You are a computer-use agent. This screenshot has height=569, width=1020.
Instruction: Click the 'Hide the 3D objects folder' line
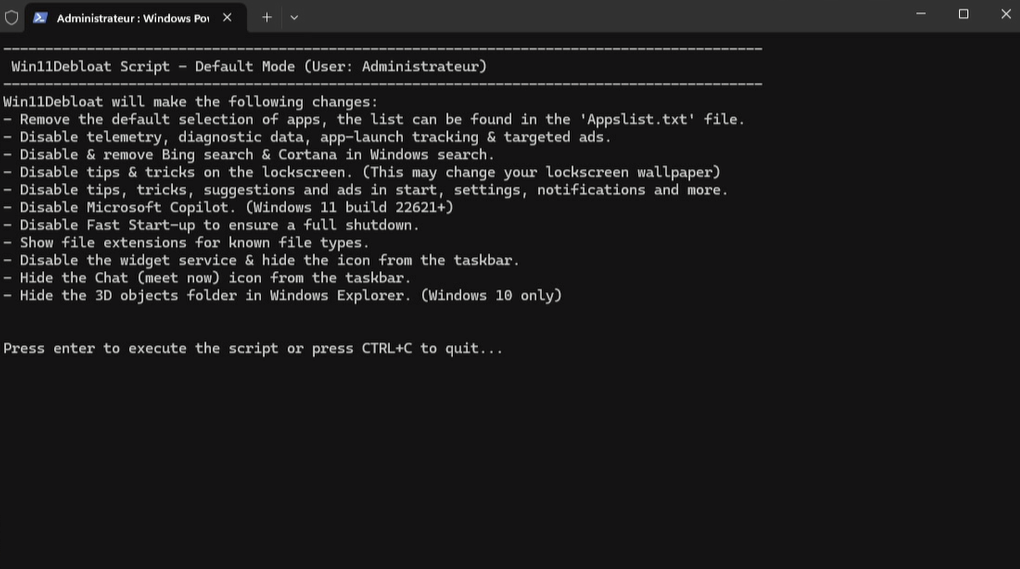click(282, 295)
